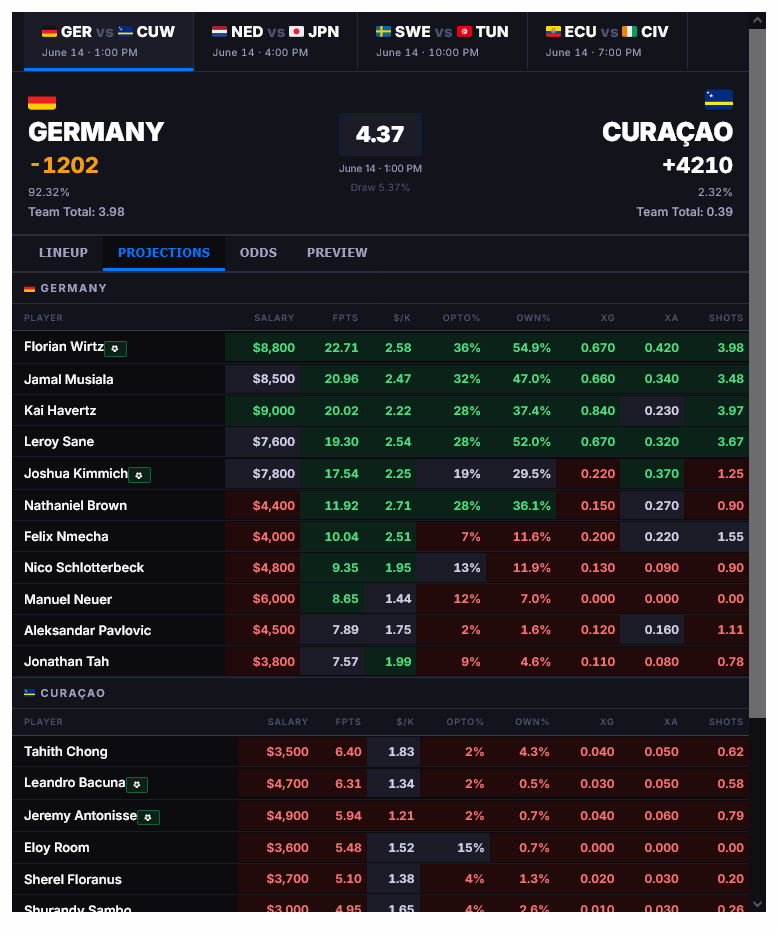Click the Tunisia flag in the match tabs
The image size is (778, 935).
pos(464,32)
